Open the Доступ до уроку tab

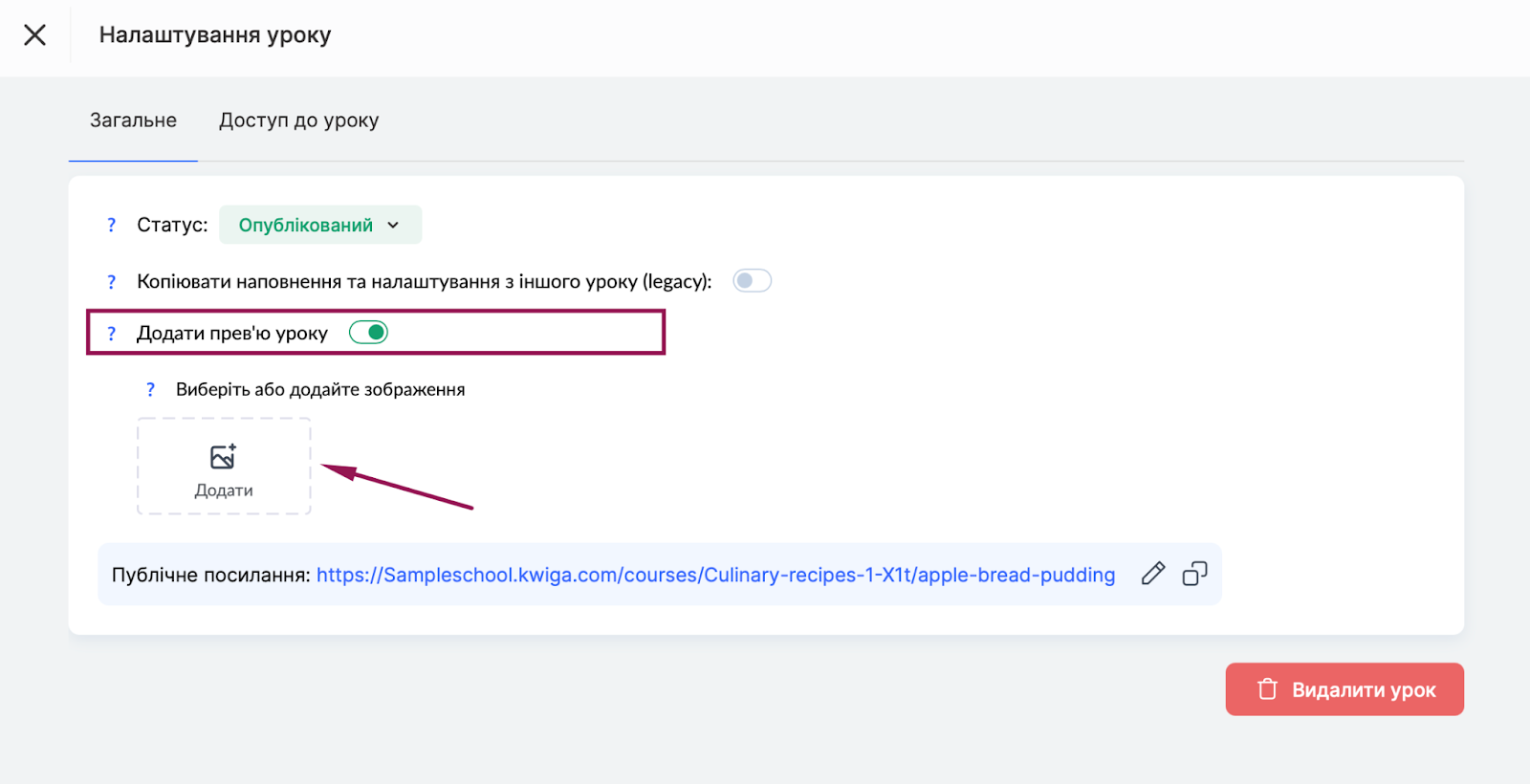point(298,120)
